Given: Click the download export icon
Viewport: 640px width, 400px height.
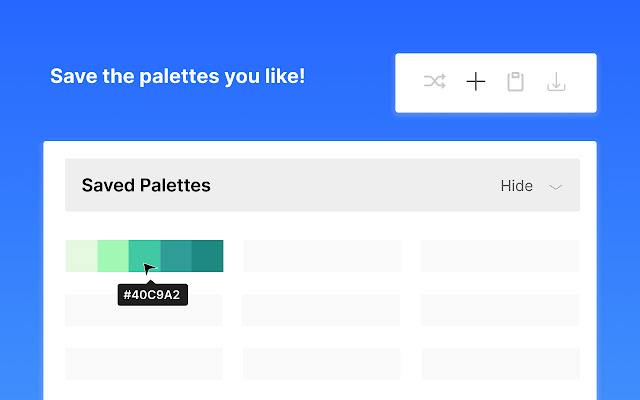Looking at the screenshot, I should click(557, 82).
